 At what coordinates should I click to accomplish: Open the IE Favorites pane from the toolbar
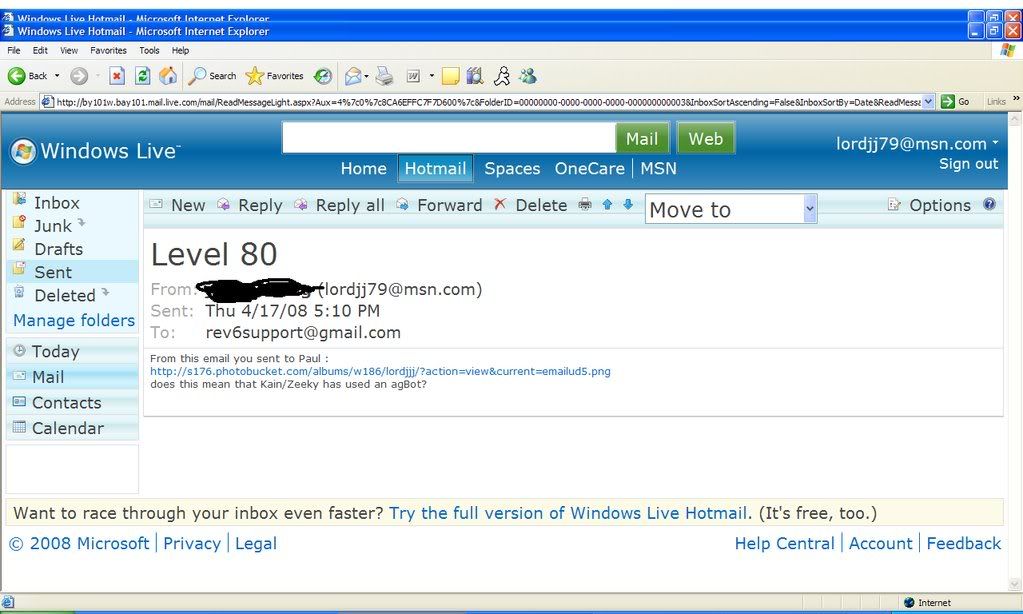click(275, 76)
